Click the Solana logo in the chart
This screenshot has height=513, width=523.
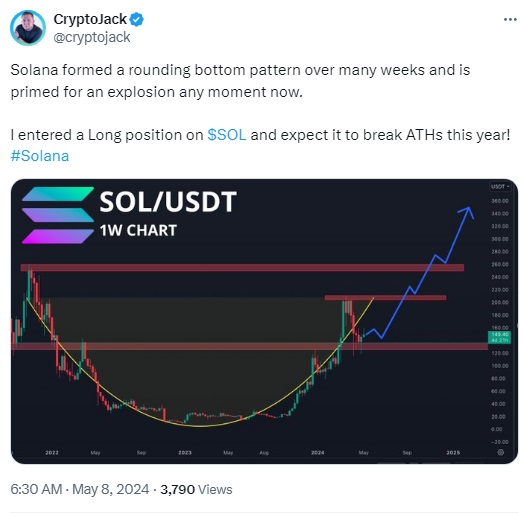58,215
